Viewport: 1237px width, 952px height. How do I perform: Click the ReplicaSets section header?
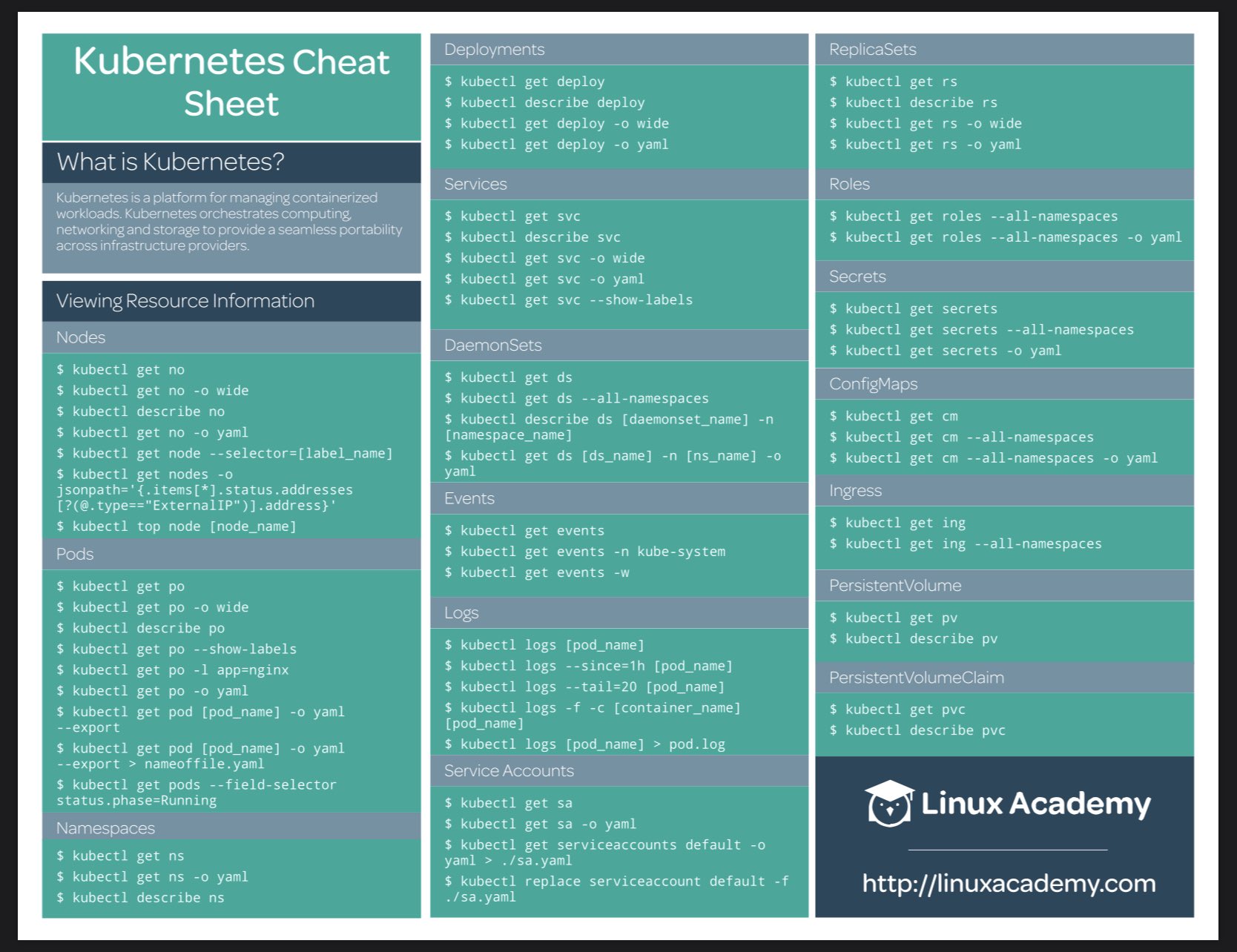pyautogui.click(x=1005, y=49)
